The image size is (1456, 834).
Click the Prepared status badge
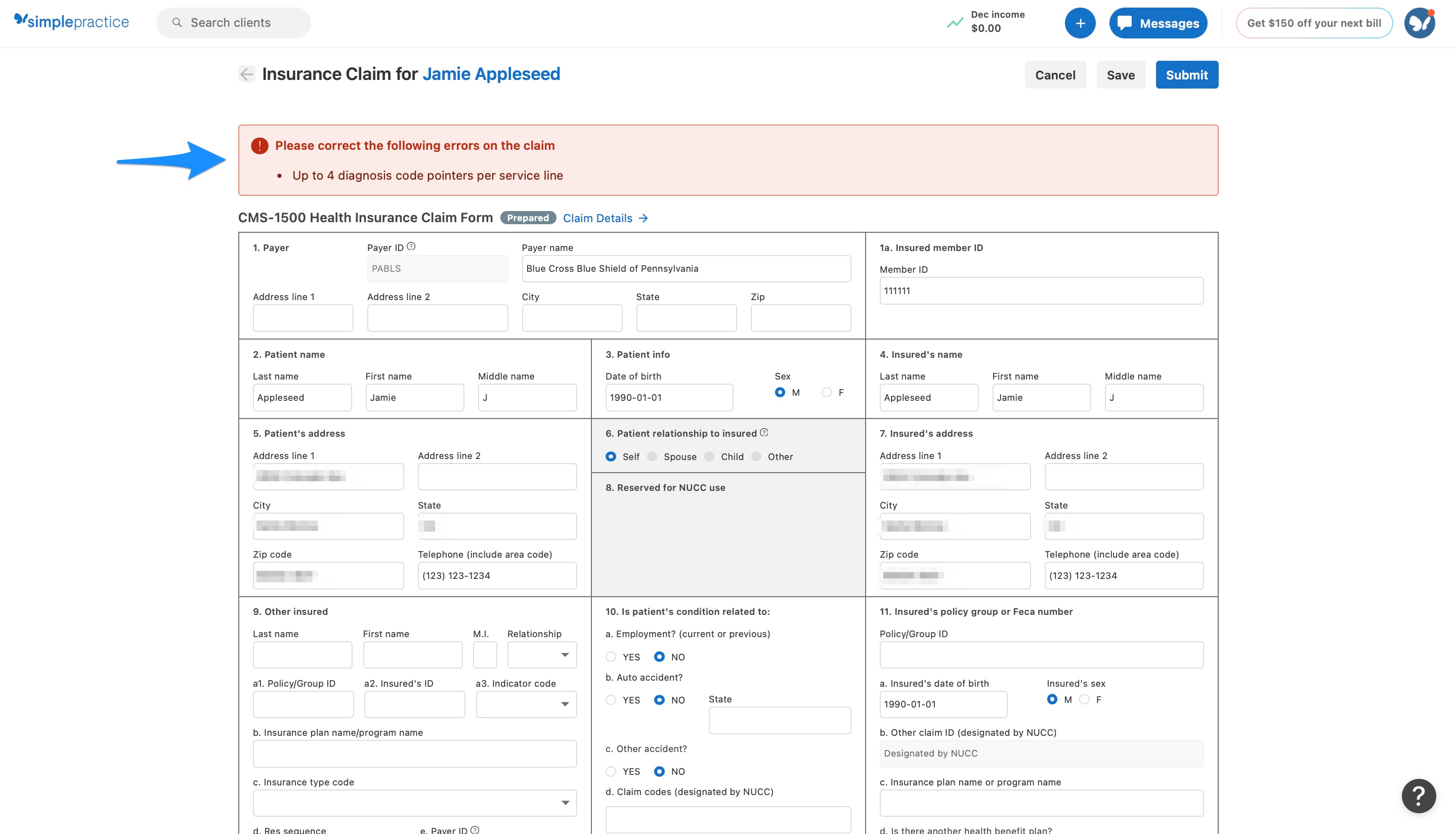(x=527, y=218)
